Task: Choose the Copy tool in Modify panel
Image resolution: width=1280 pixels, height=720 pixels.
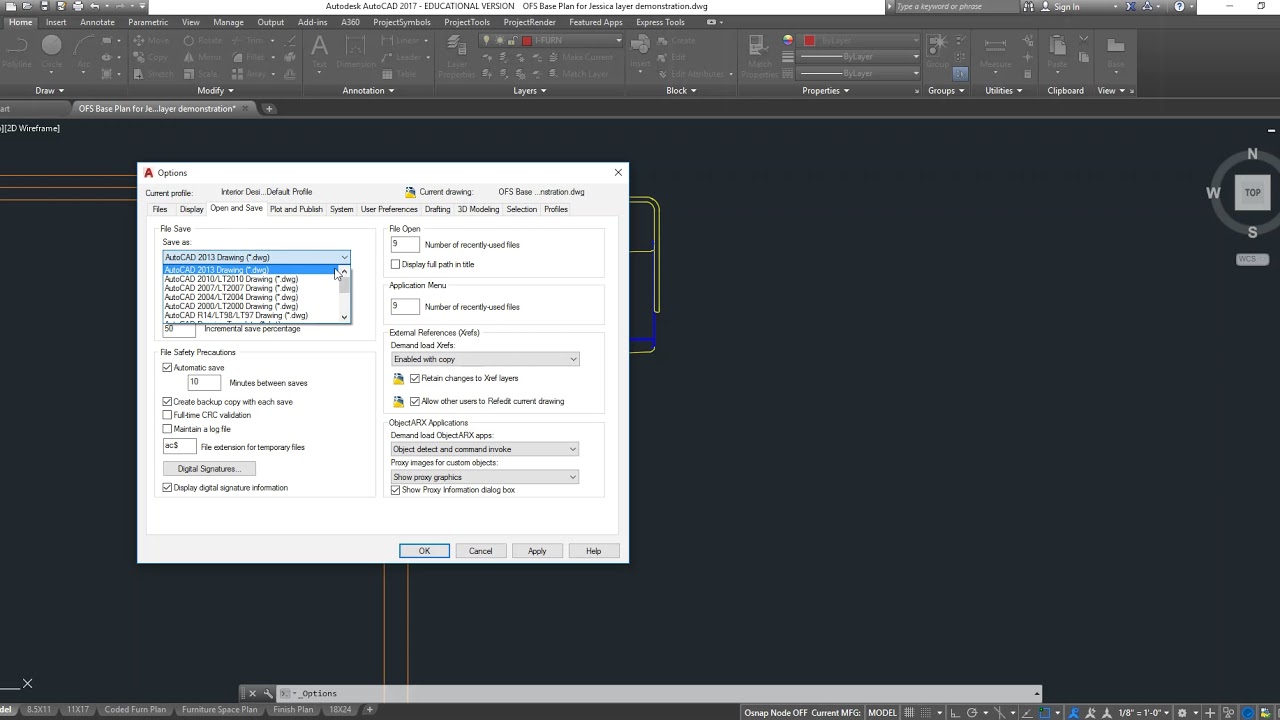Action: tap(149, 57)
